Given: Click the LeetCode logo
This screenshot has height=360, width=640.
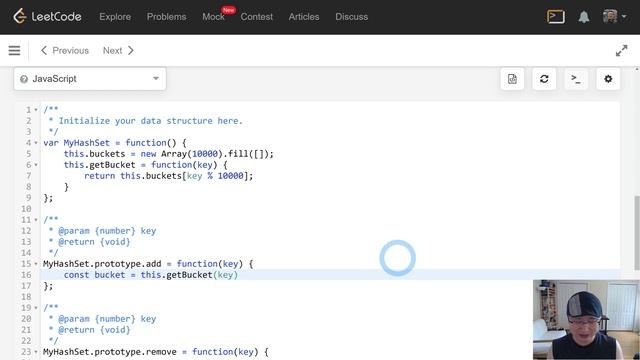Looking at the screenshot, I should 47,17.
